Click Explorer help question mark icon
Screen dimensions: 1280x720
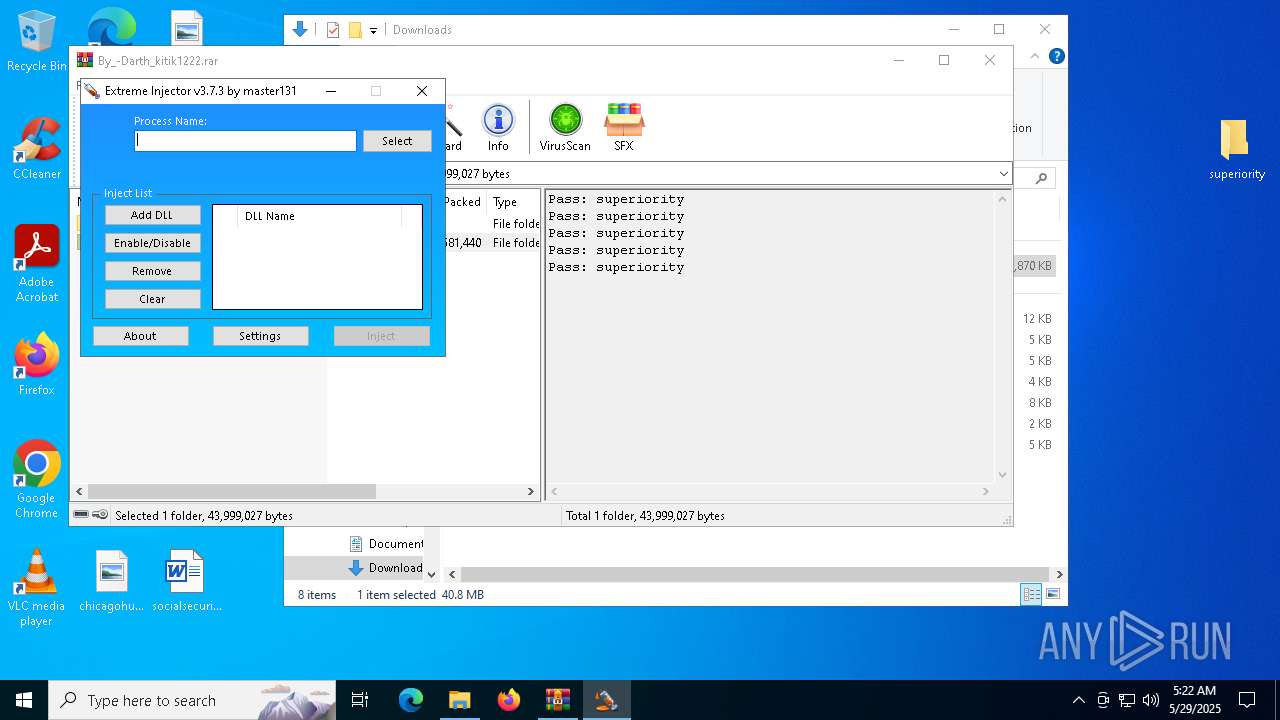[1056, 57]
